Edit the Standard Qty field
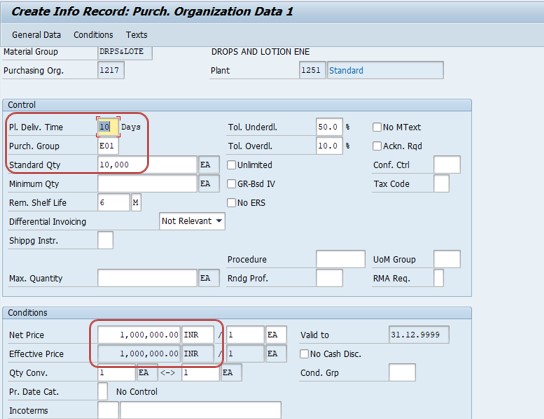 (x=147, y=165)
